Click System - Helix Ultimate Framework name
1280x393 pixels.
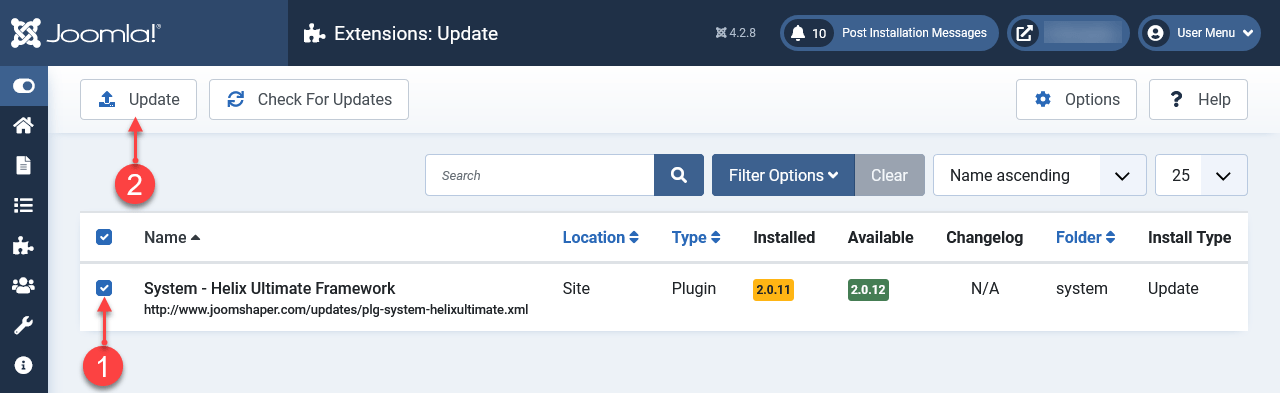coord(269,288)
